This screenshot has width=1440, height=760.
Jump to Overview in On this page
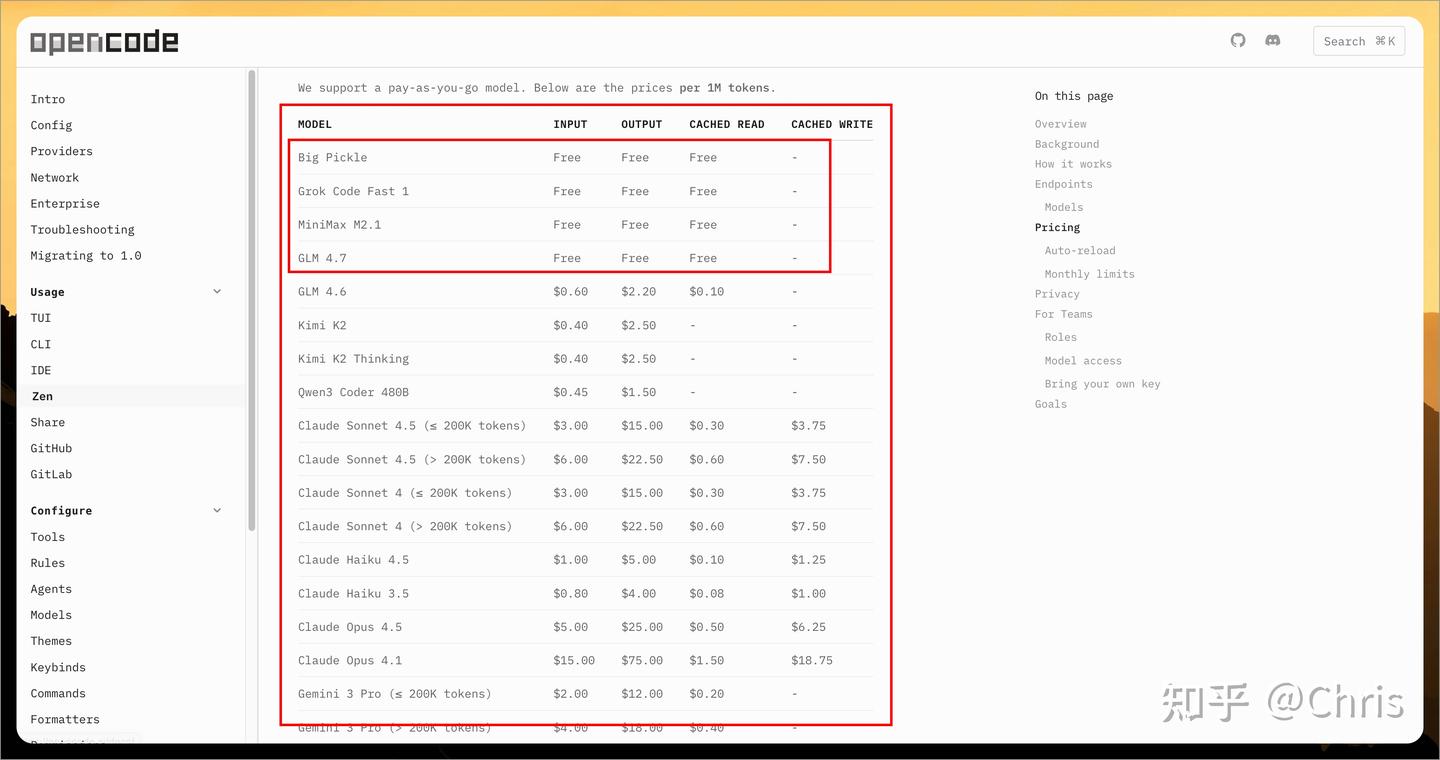1061,124
